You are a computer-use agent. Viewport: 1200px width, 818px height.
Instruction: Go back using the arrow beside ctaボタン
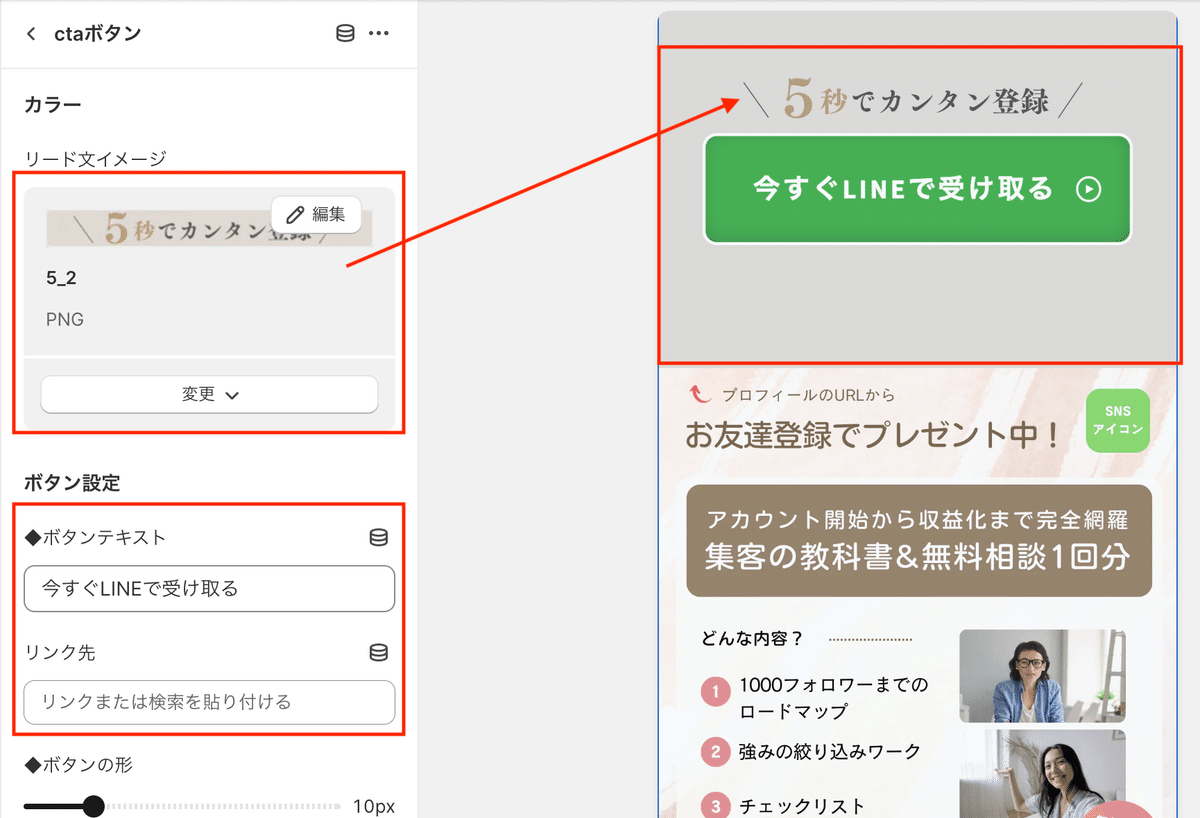31,34
